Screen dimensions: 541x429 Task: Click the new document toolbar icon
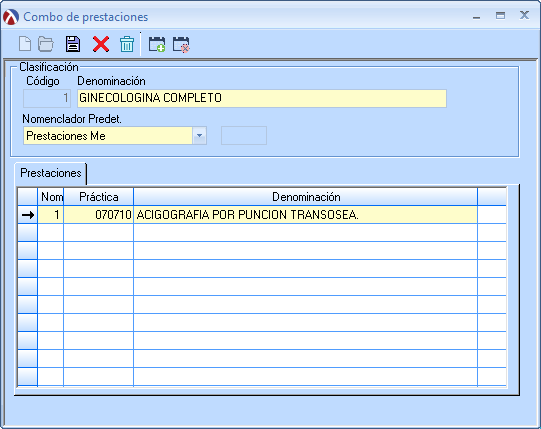coord(25,44)
